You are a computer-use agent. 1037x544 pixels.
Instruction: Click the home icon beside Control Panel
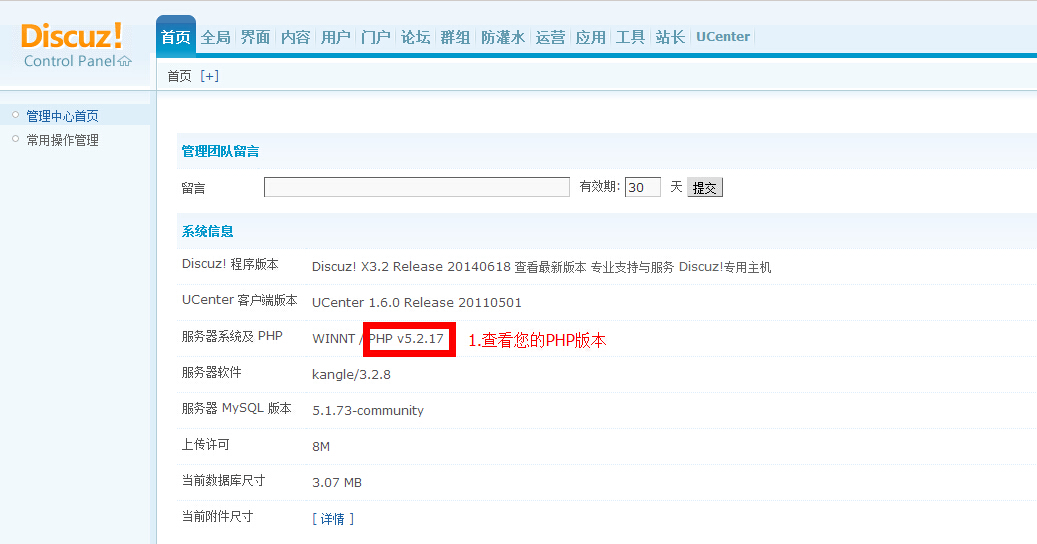pyautogui.click(x=124, y=61)
